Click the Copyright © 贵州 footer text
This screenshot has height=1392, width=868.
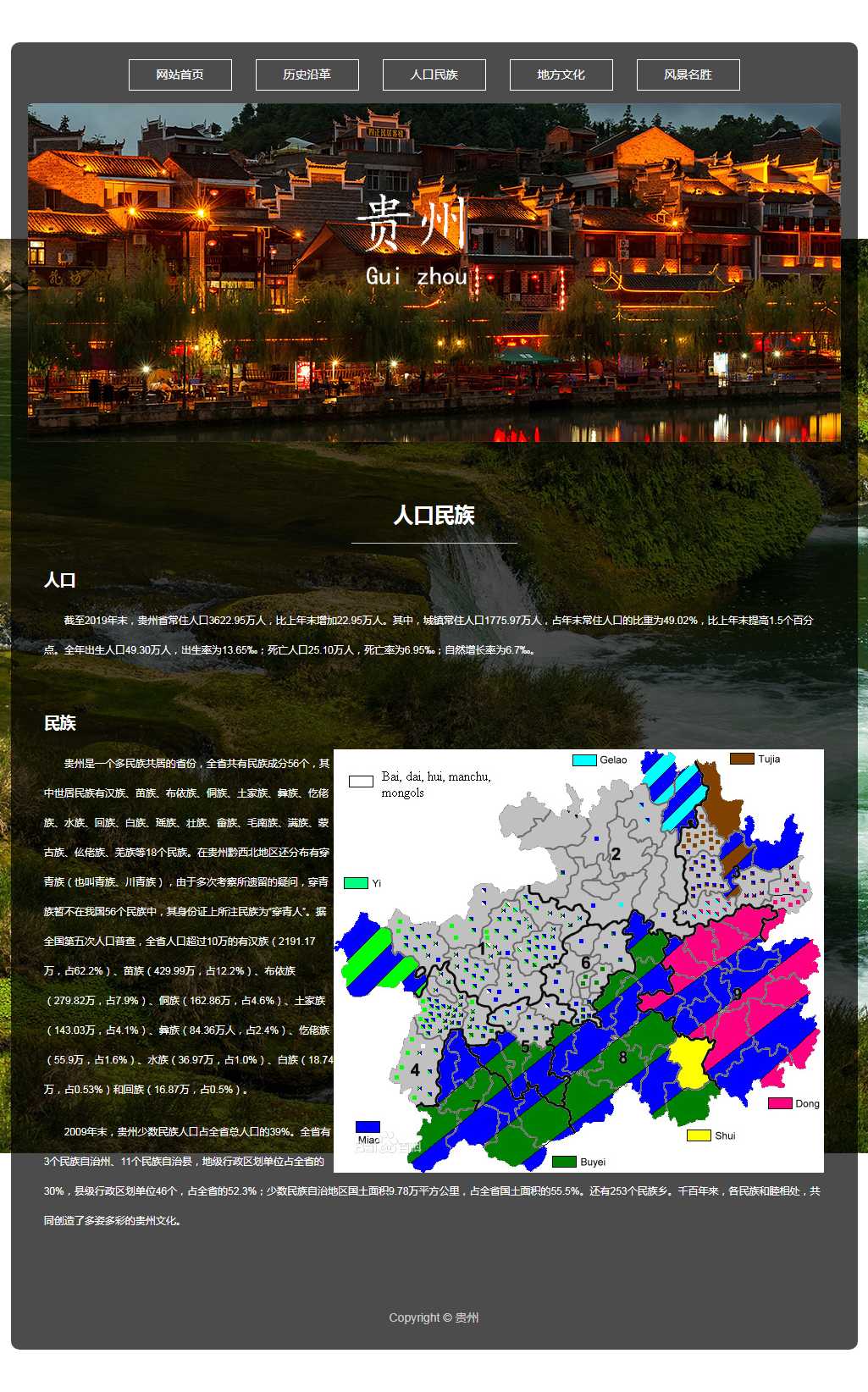434,1317
